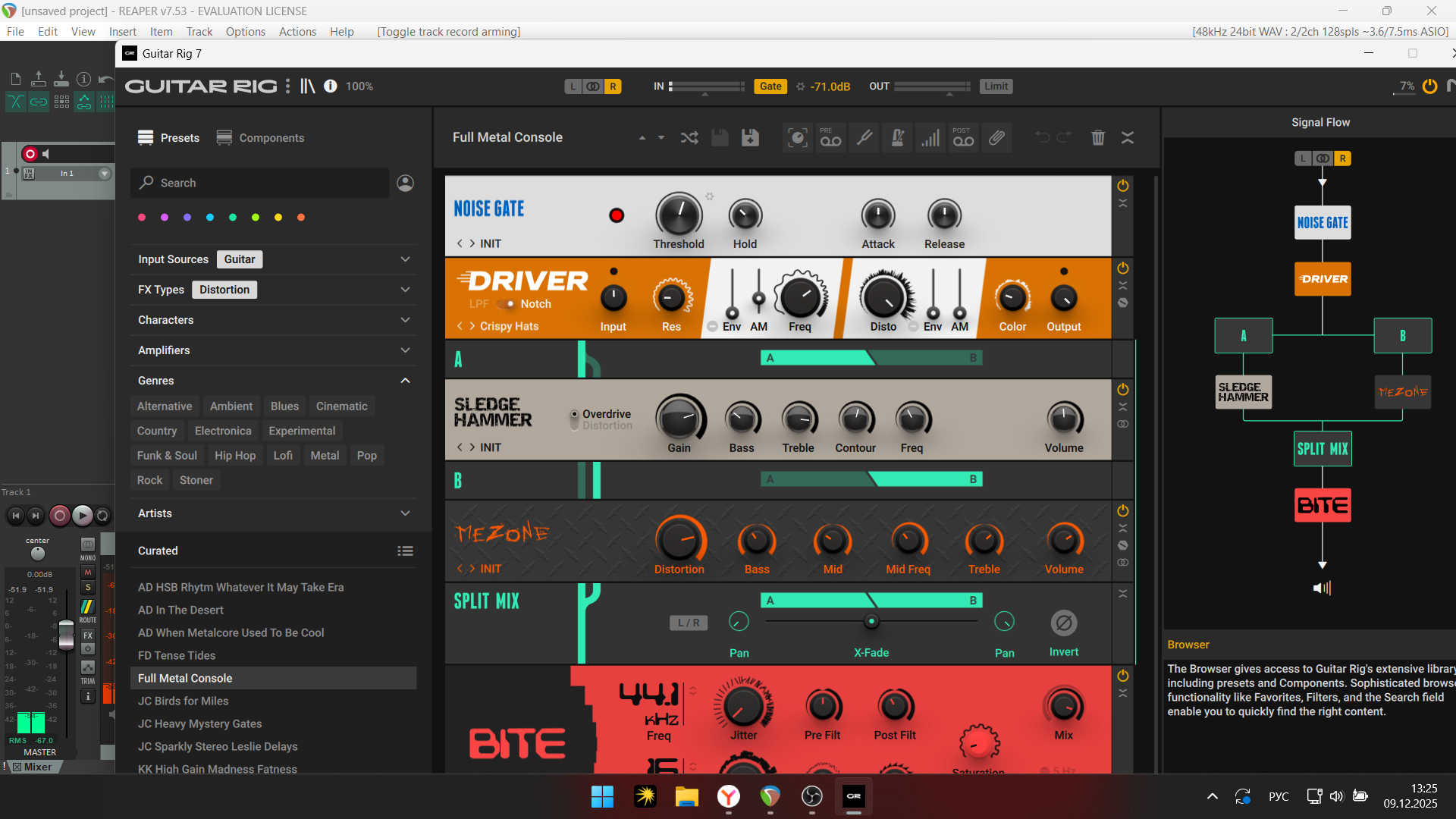
Task: Open the tuner tool
Action: click(x=864, y=138)
